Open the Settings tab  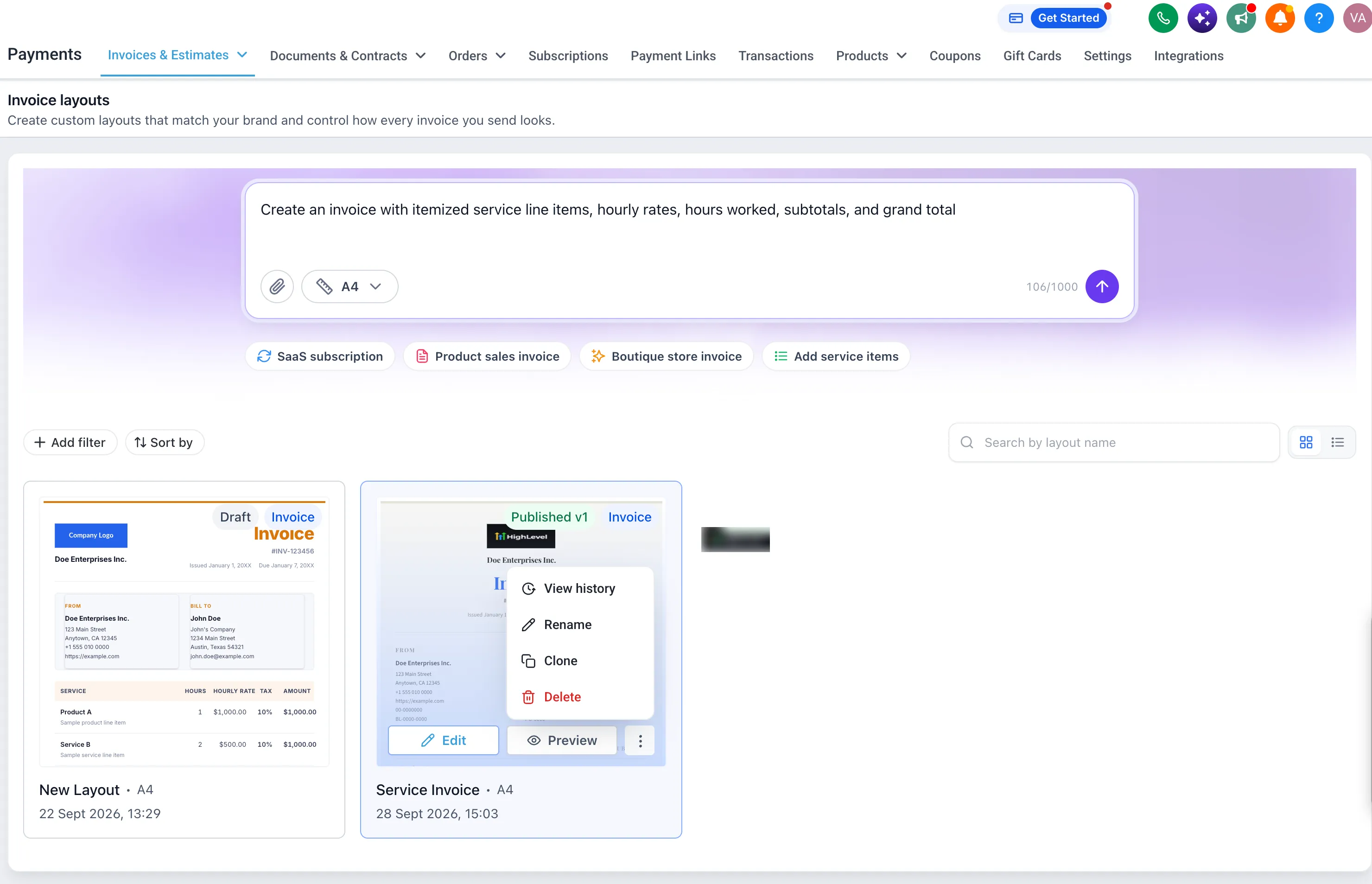tap(1107, 56)
